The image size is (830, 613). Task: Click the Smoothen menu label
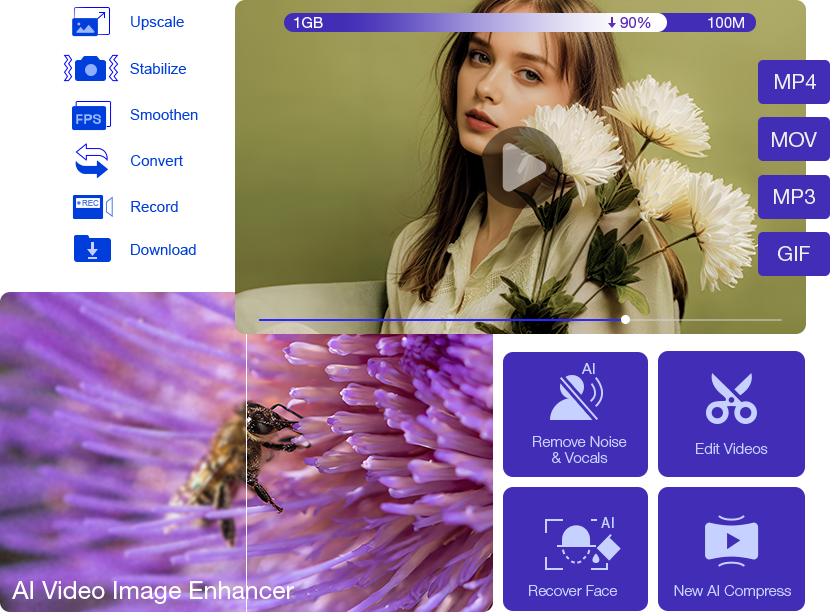pos(164,115)
